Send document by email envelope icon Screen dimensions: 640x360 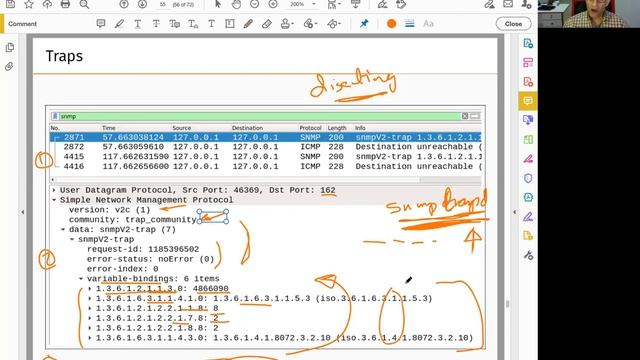tap(508, 4)
